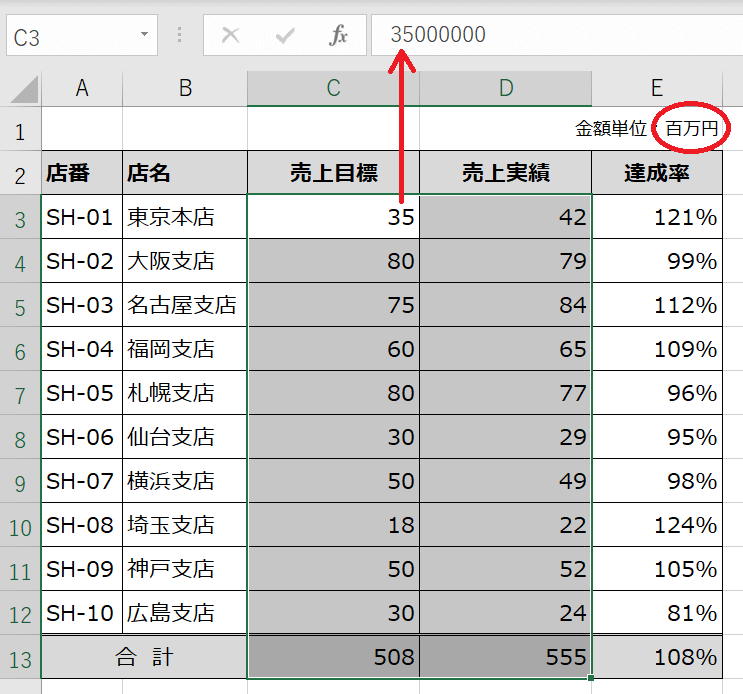Select the total 売上実績 cell showing 555
Image resolution: width=743 pixels, height=694 pixels.
pyautogui.click(x=505, y=657)
